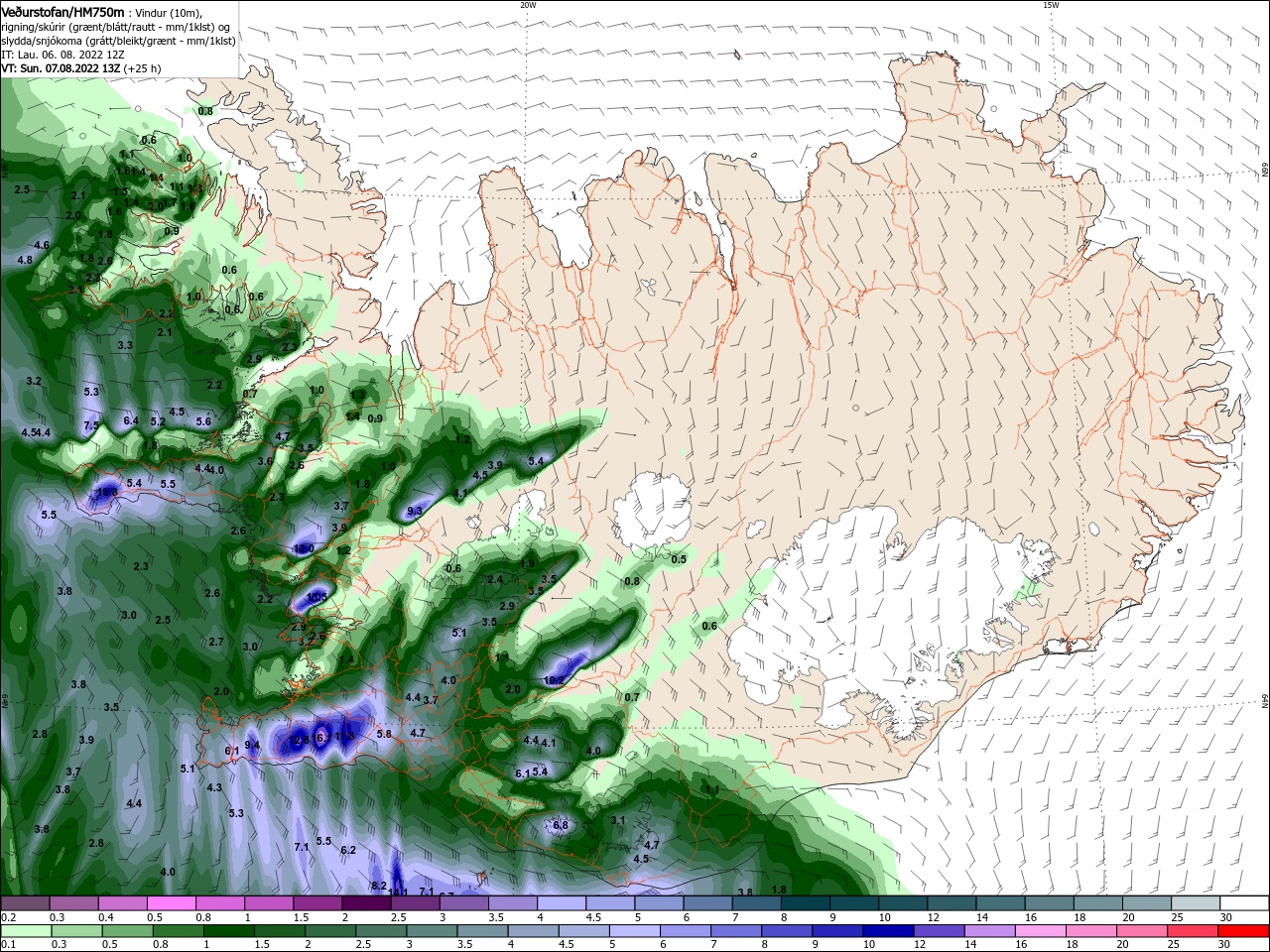Click the 15W longitude label
Screen dimensions: 1270x952
(x=1051, y=5)
